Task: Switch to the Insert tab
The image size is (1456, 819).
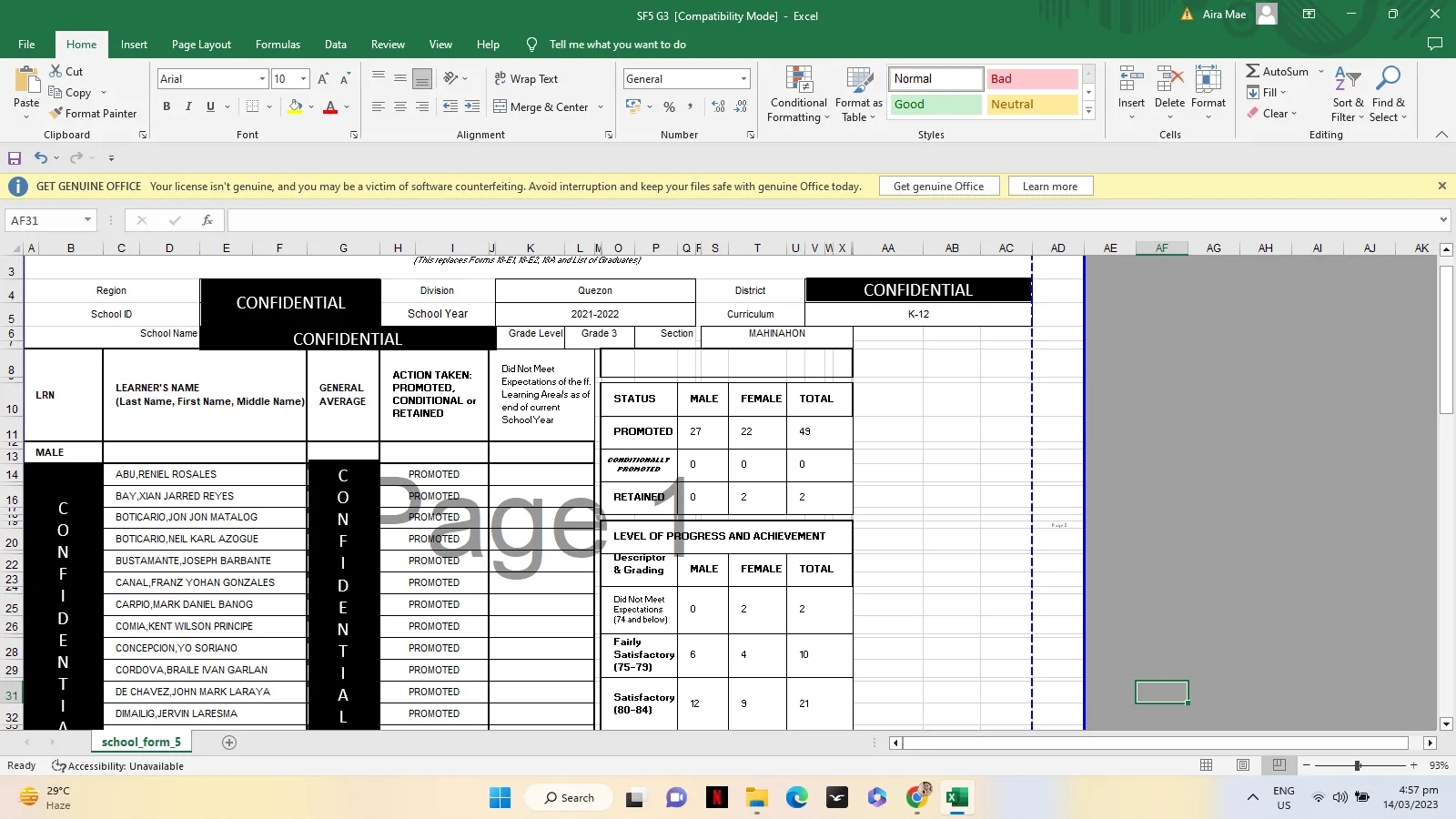Action: point(134,45)
